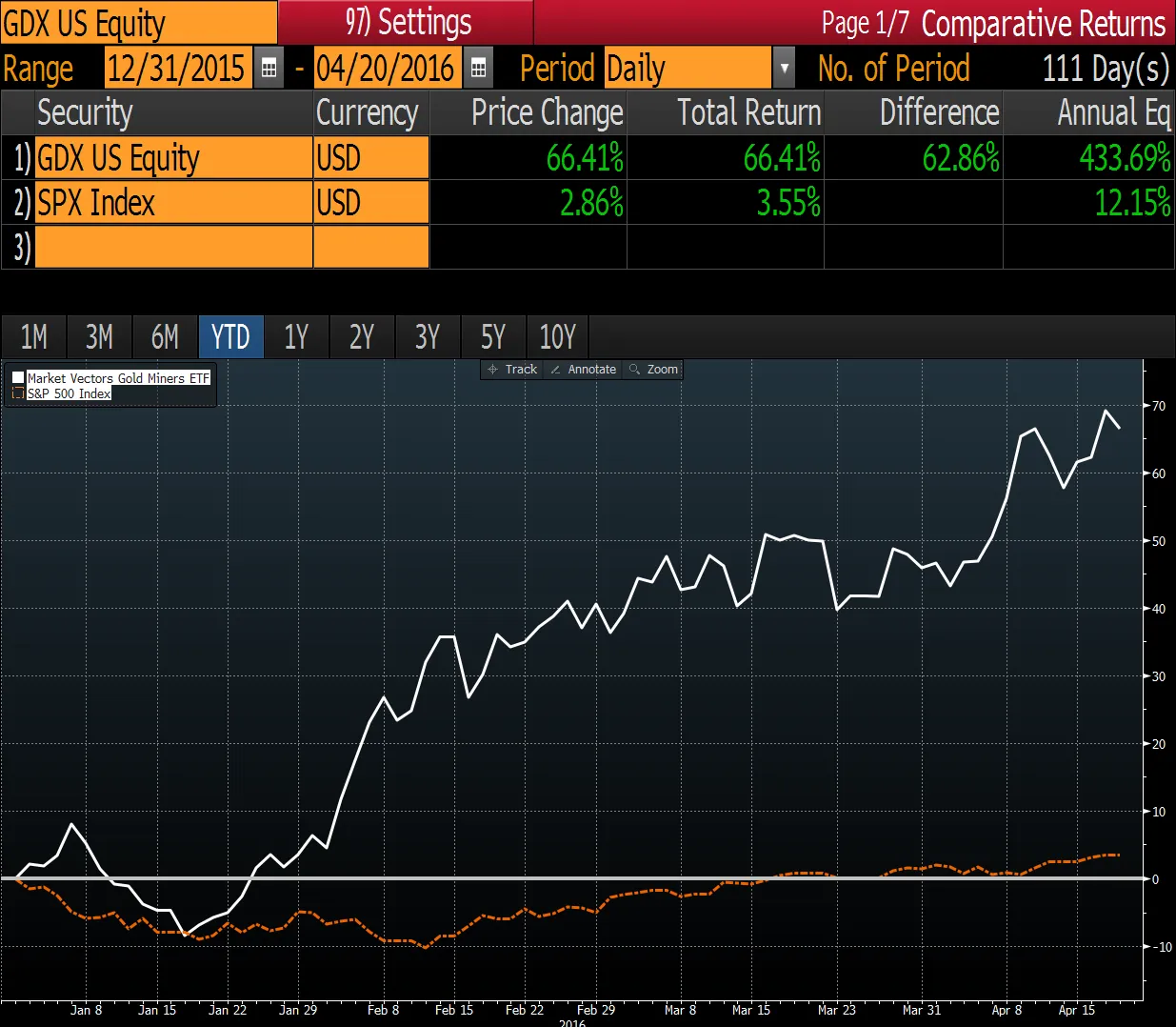The width and height of the screenshot is (1176, 1027).
Task: Toggle Market Vectors Gold Miners ETF line visibility
Action: [x=18, y=377]
